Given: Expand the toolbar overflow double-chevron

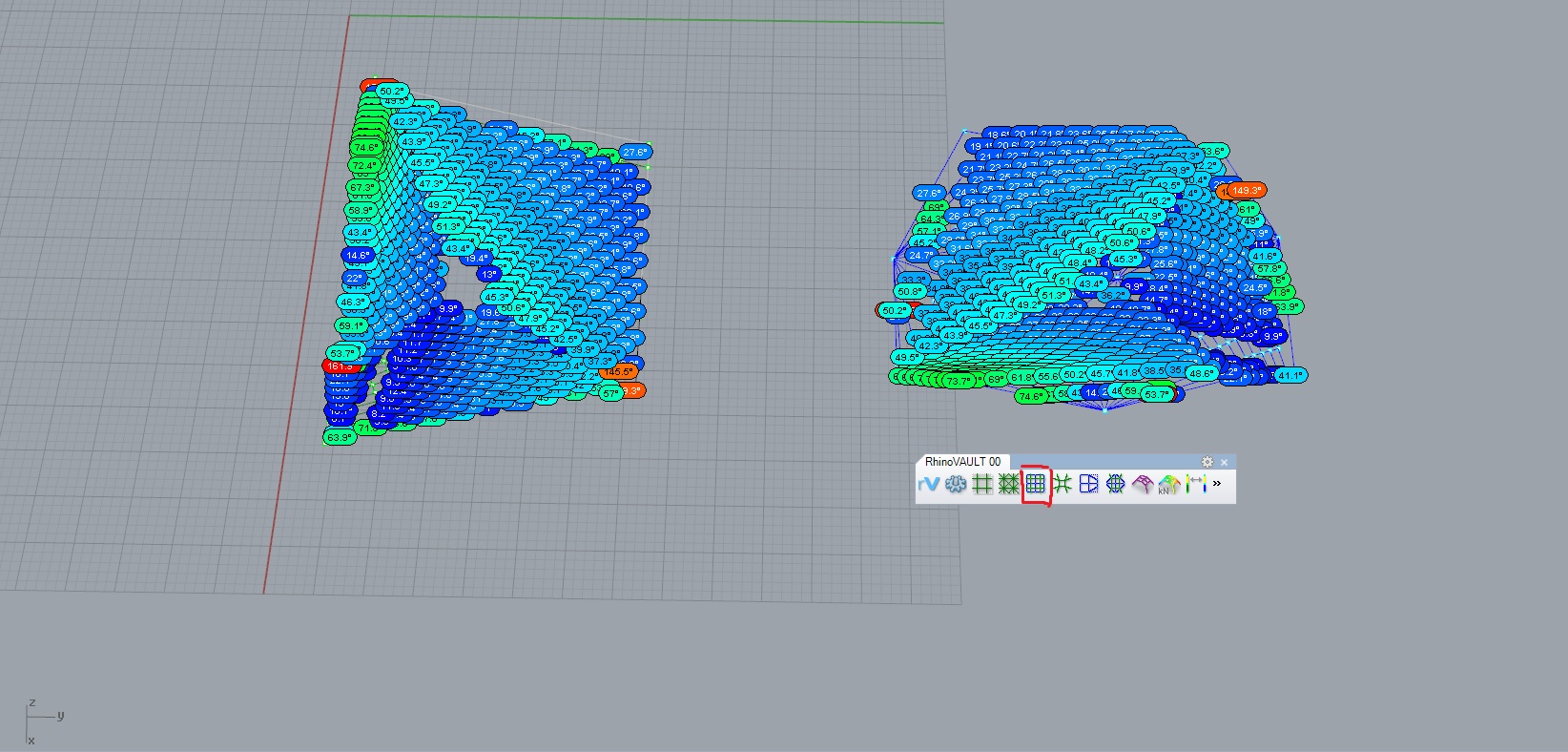Looking at the screenshot, I should 1217,484.
